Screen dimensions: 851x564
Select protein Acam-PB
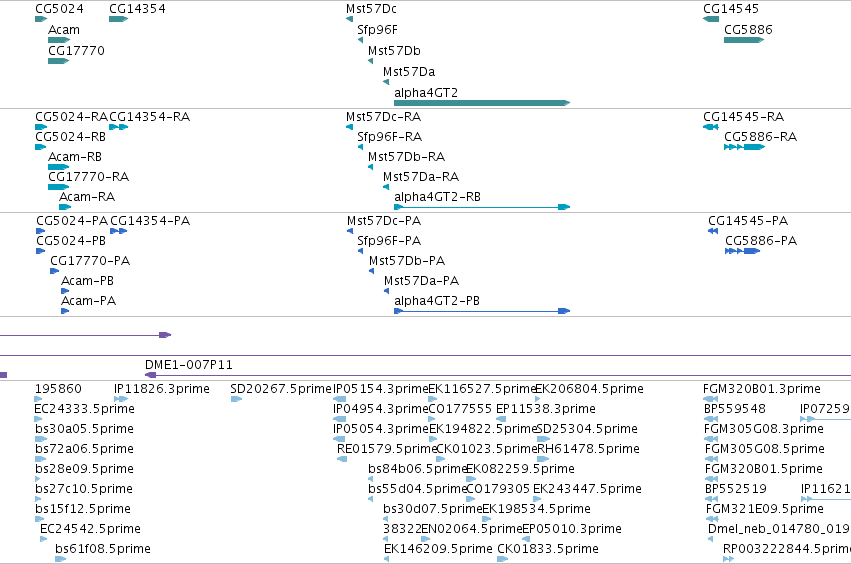click(87, 281)
